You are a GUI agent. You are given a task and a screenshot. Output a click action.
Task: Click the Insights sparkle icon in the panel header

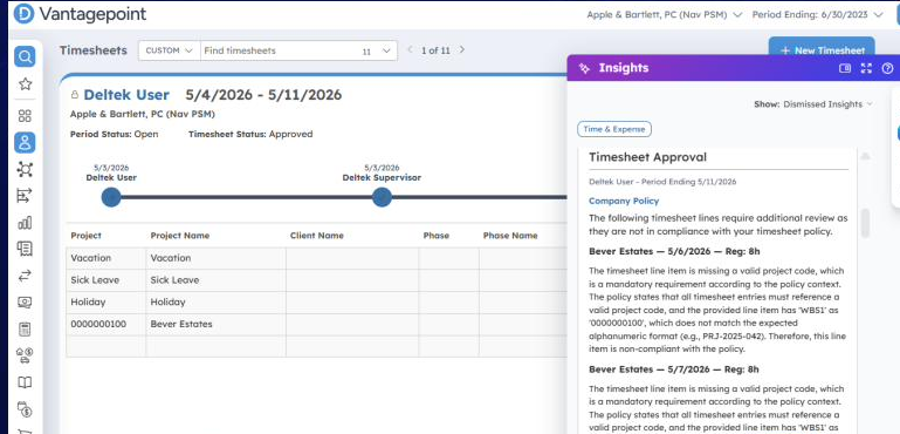pyautogui.click(x=584, y=68)
